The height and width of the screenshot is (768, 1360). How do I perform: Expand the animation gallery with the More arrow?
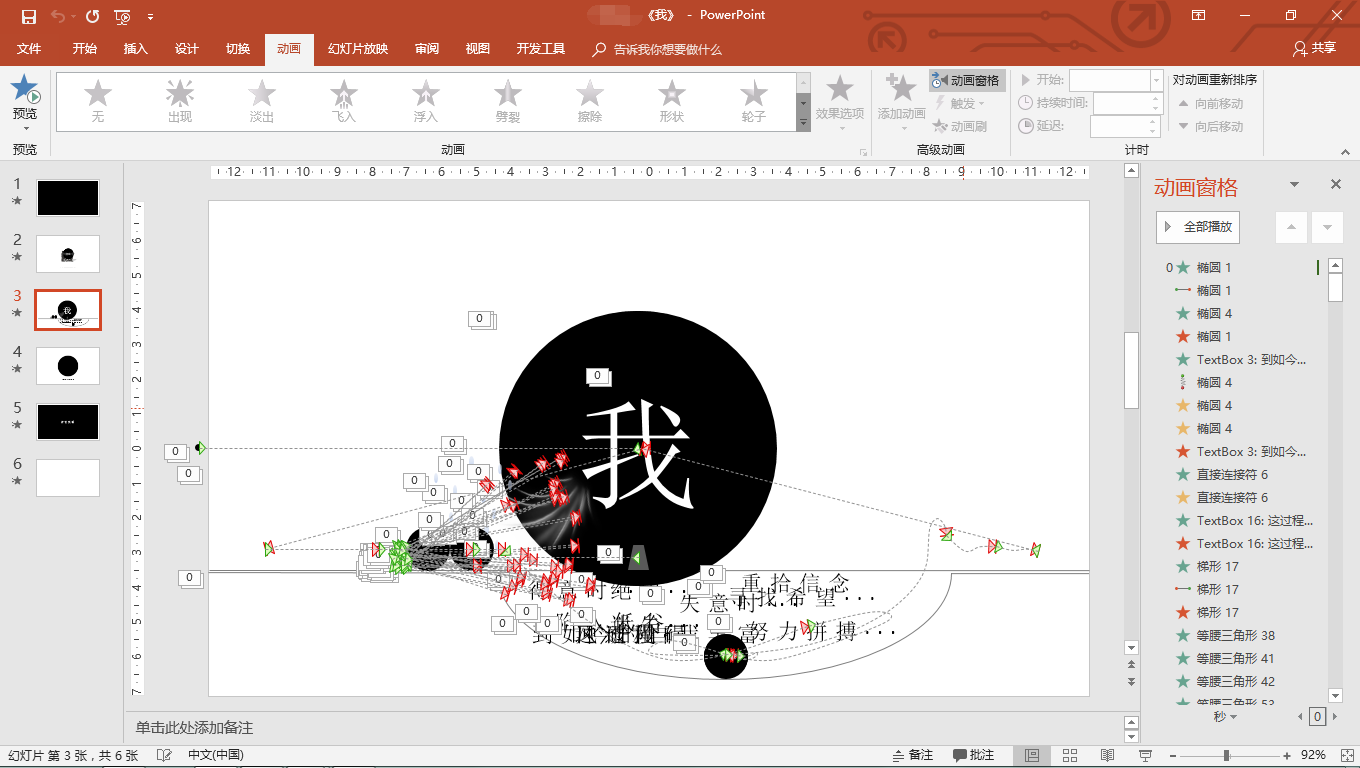[x=803, y=123]
